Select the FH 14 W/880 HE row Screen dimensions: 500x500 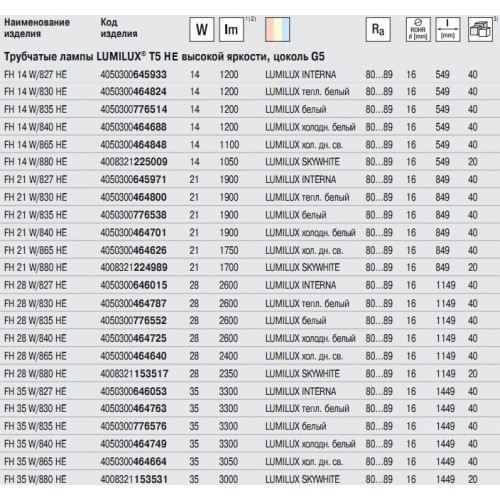[x=250, y=162]
